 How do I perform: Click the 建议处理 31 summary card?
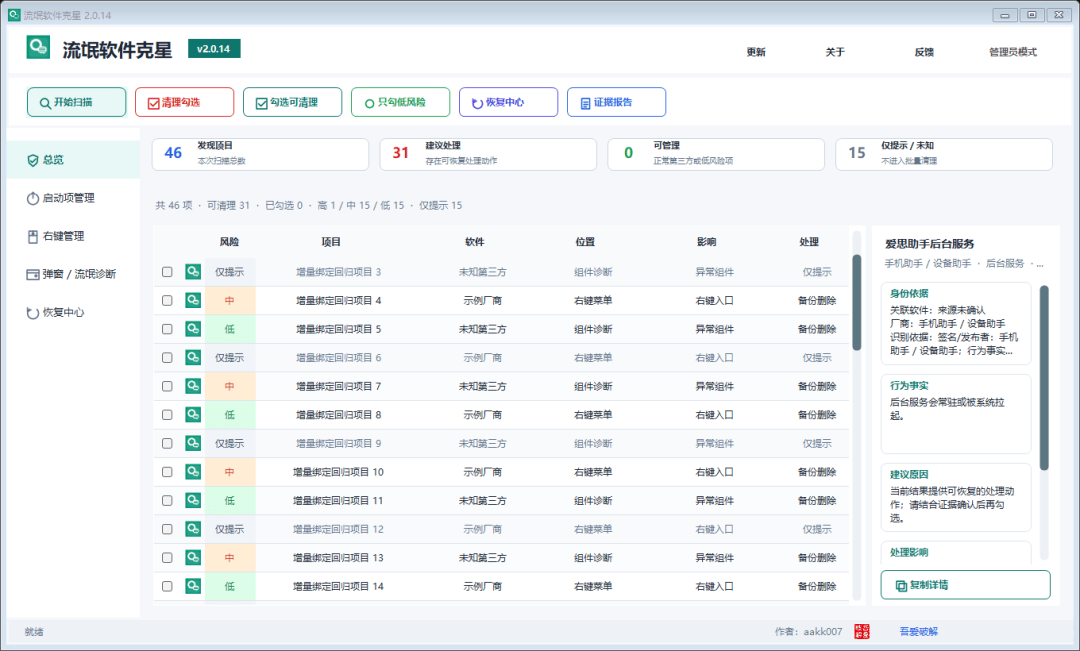tap(488, 154)
